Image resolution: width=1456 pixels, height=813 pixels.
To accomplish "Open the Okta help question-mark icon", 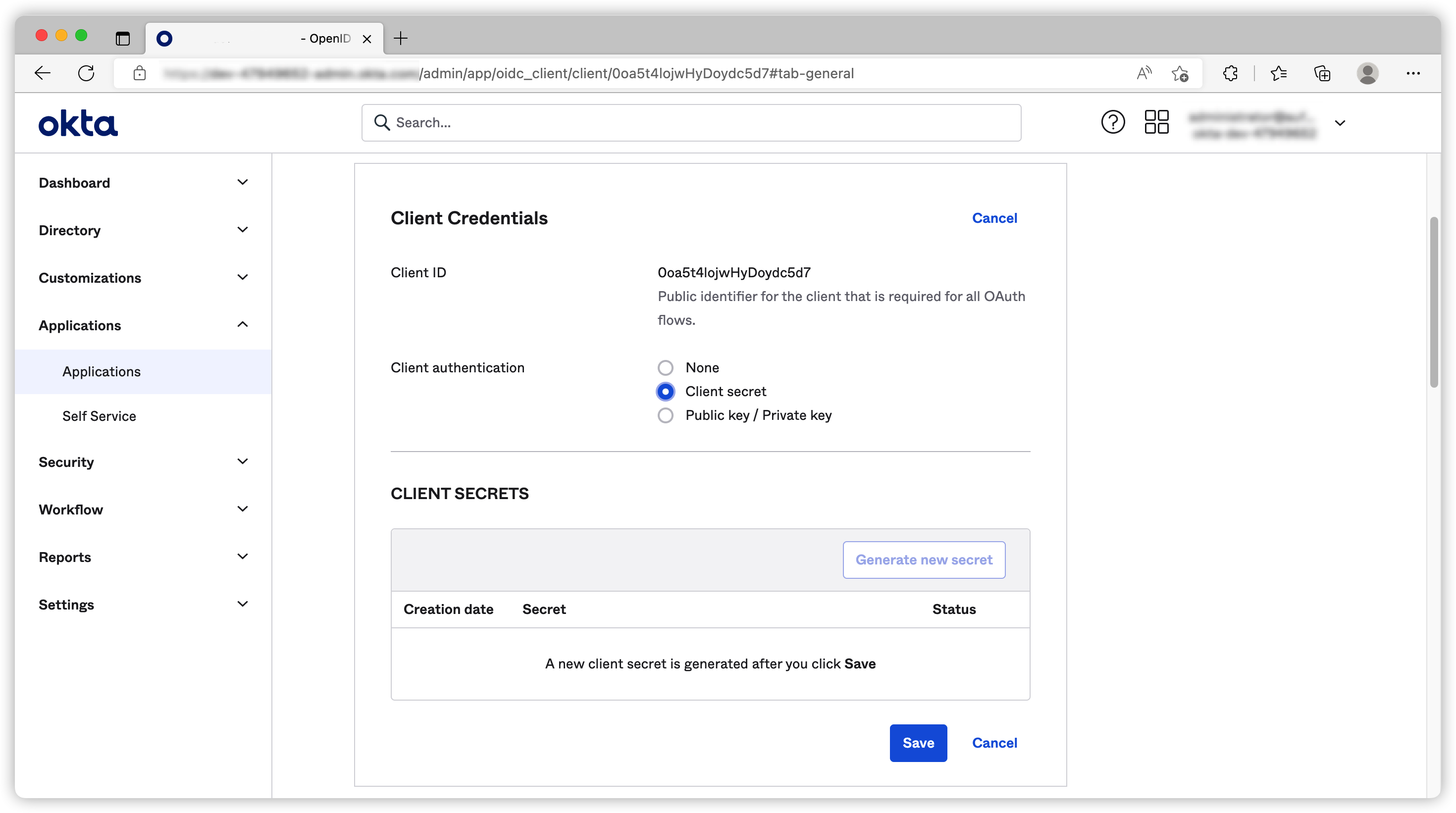I will 1112,122.
